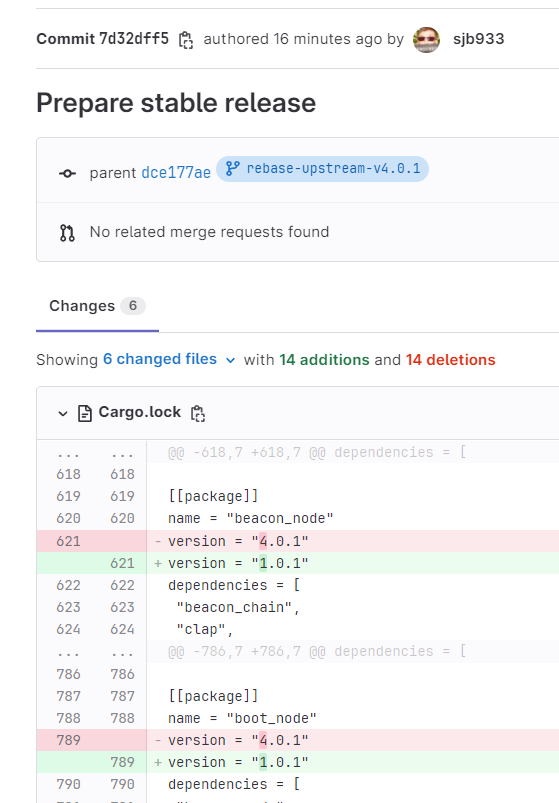Select old line number 621

tap(69, 541)
